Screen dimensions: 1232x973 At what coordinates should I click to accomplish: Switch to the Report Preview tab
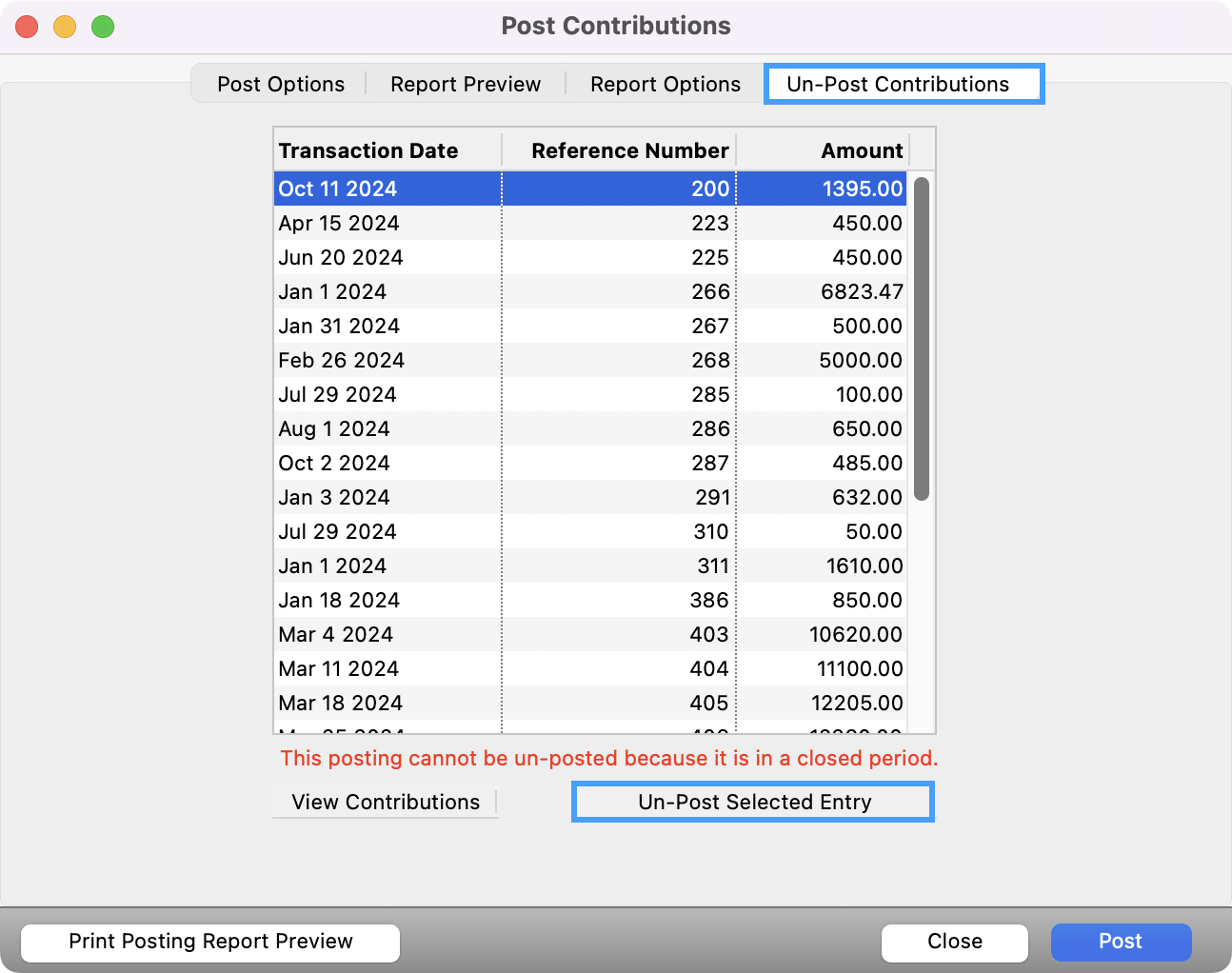point(465,84)
